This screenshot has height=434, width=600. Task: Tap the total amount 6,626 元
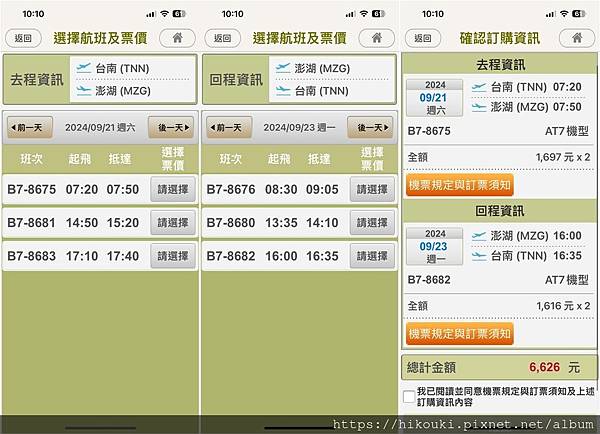coord(554,367)
